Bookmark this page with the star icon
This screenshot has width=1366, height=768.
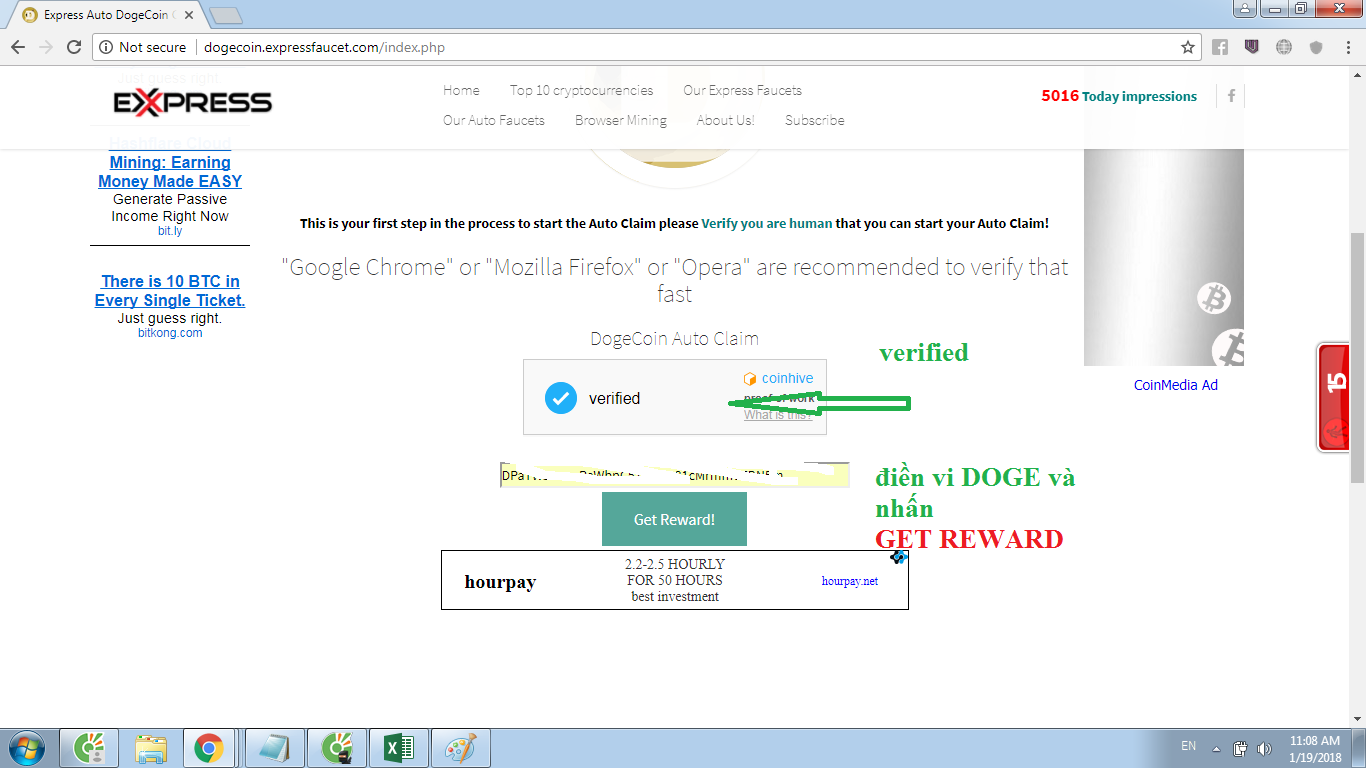1188,47
